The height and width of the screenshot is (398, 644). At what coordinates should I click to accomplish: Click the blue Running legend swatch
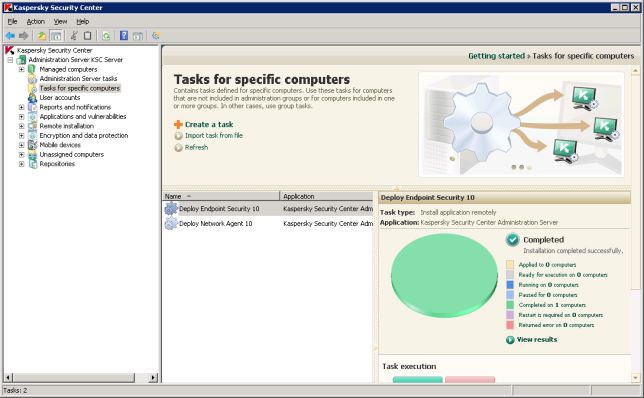pyautogui.click(x=510, y=285)
